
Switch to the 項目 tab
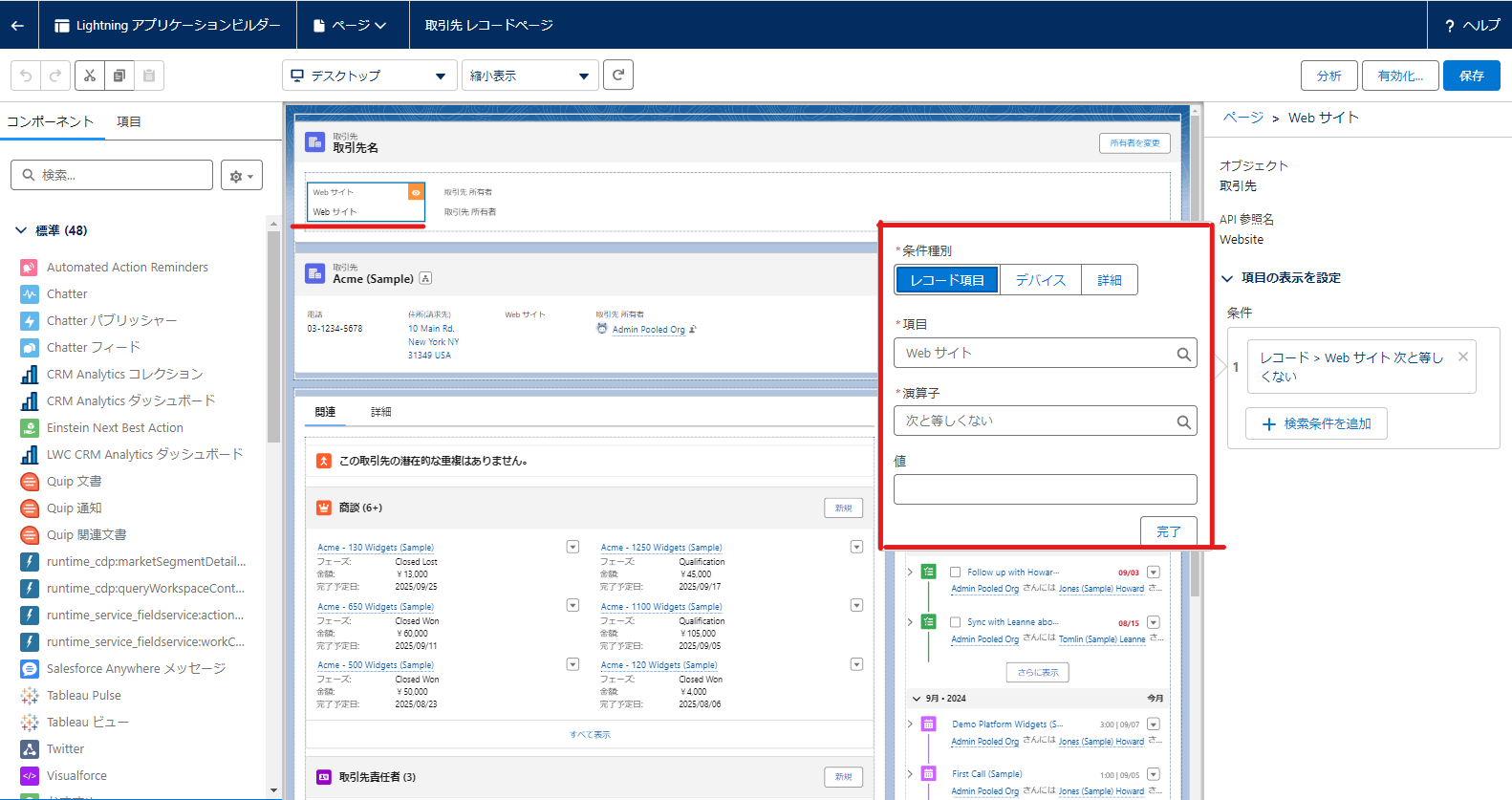tap(129, 121)
